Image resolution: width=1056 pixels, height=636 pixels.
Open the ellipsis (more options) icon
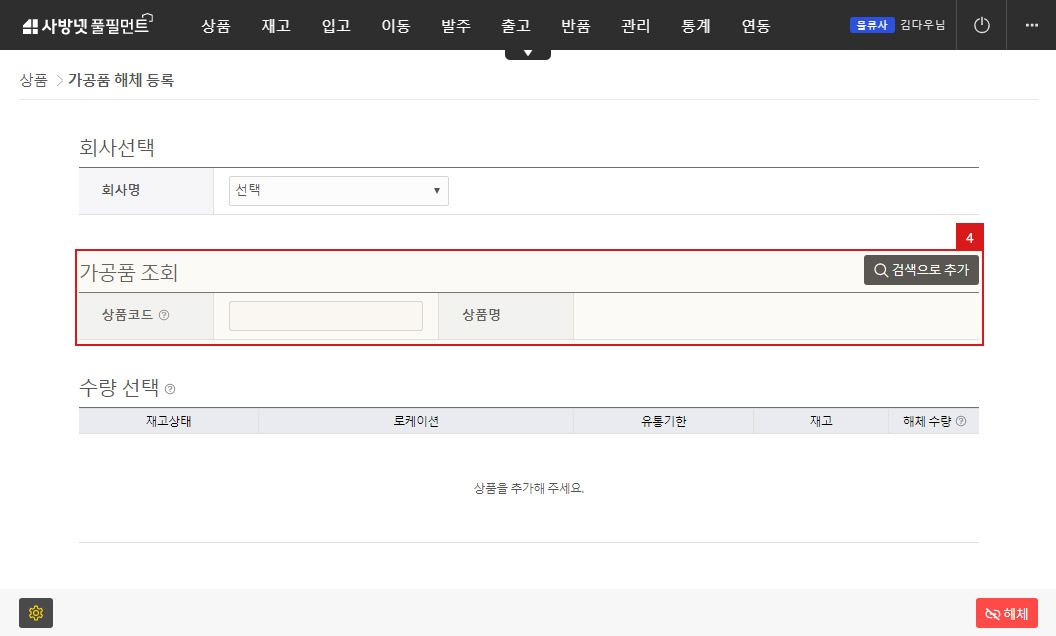tap(1031, 24)
